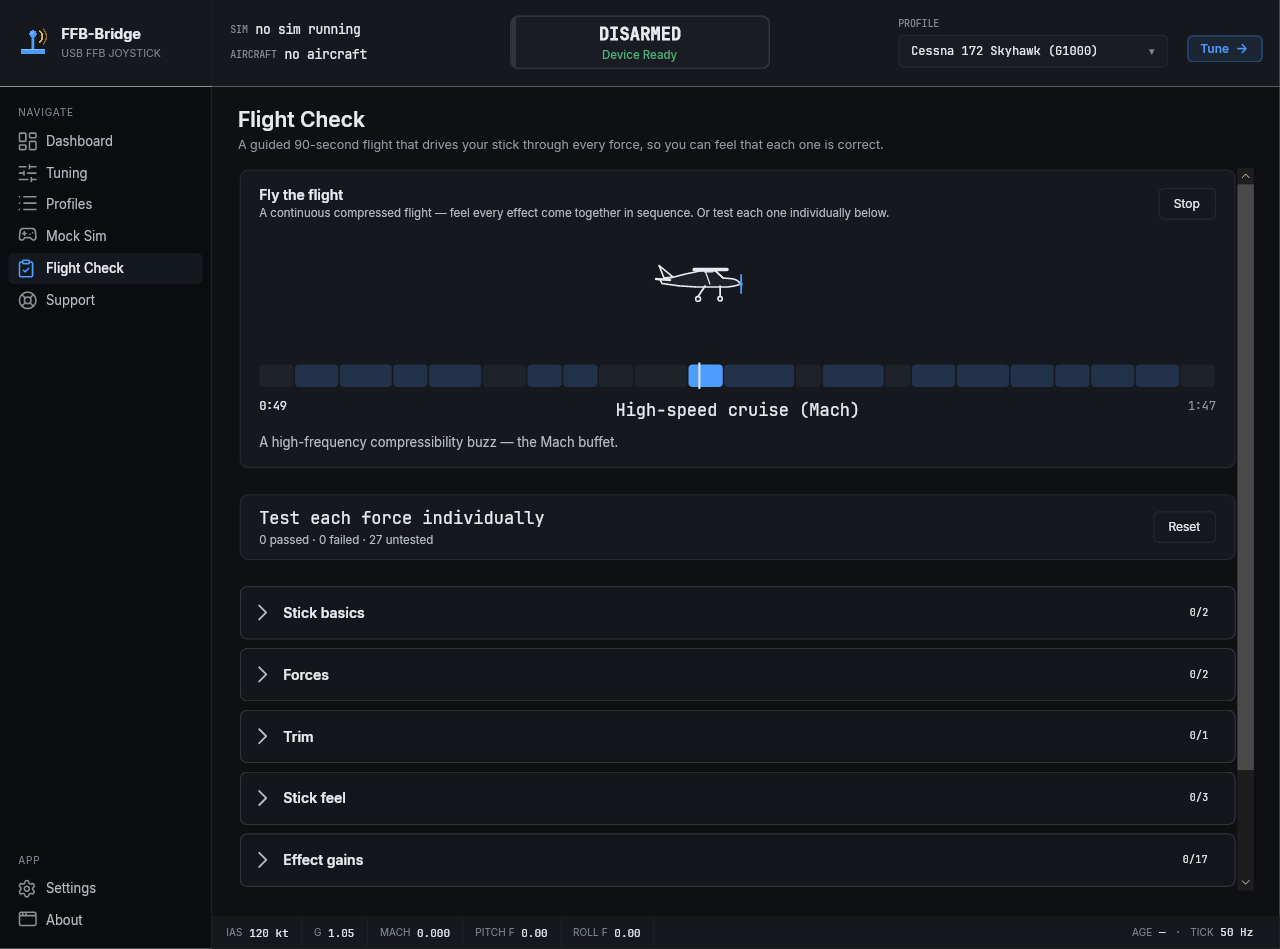Click the Mock Sim gamepad icon

tap(27, 236)
